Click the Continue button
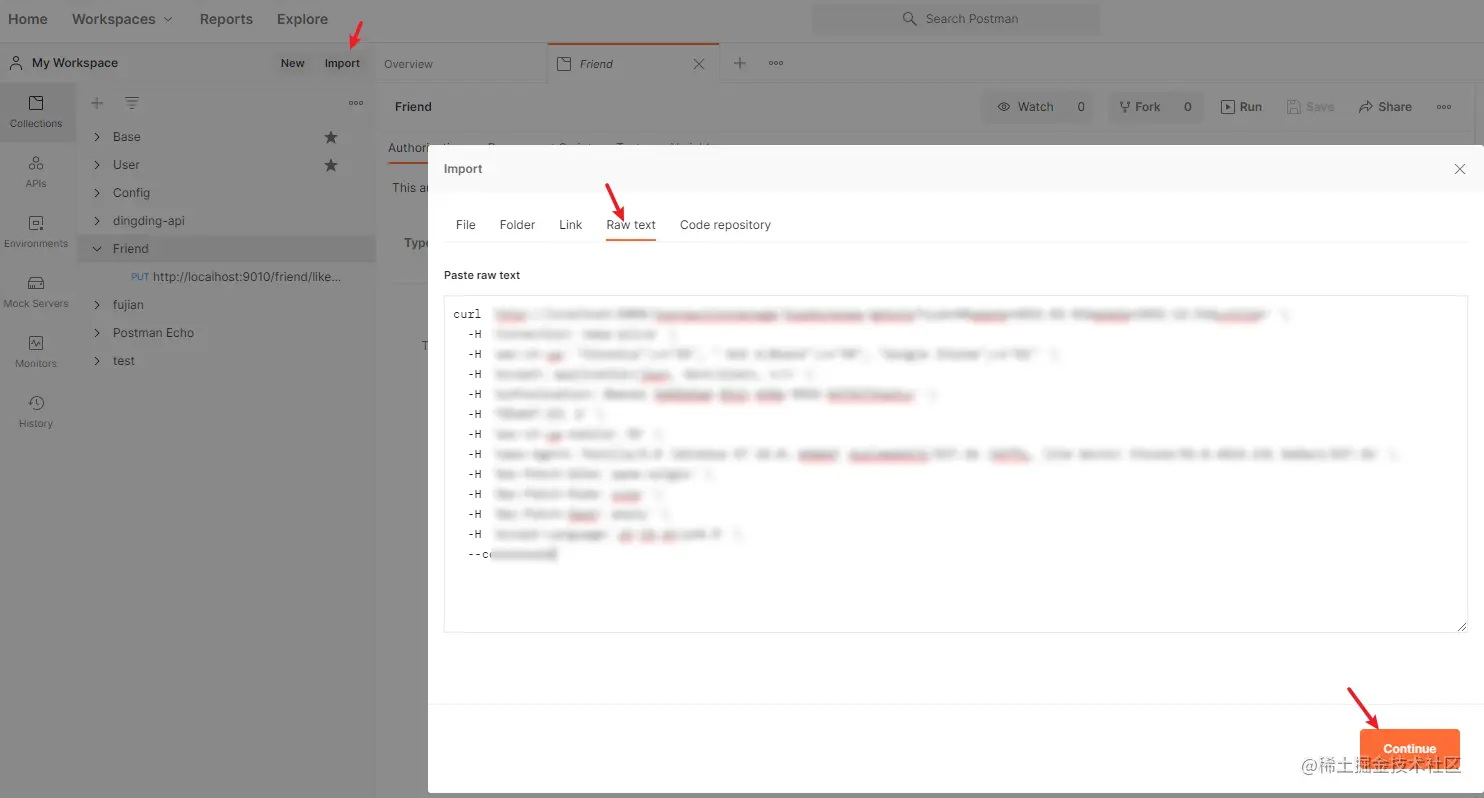Viewport: 1484px width, 798px height. [1410, 749]
